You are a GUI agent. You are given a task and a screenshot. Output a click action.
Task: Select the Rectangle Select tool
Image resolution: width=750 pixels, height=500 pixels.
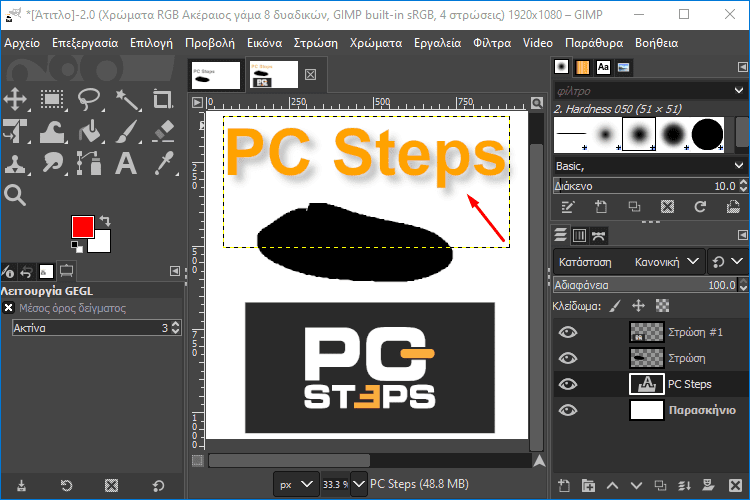52,100
